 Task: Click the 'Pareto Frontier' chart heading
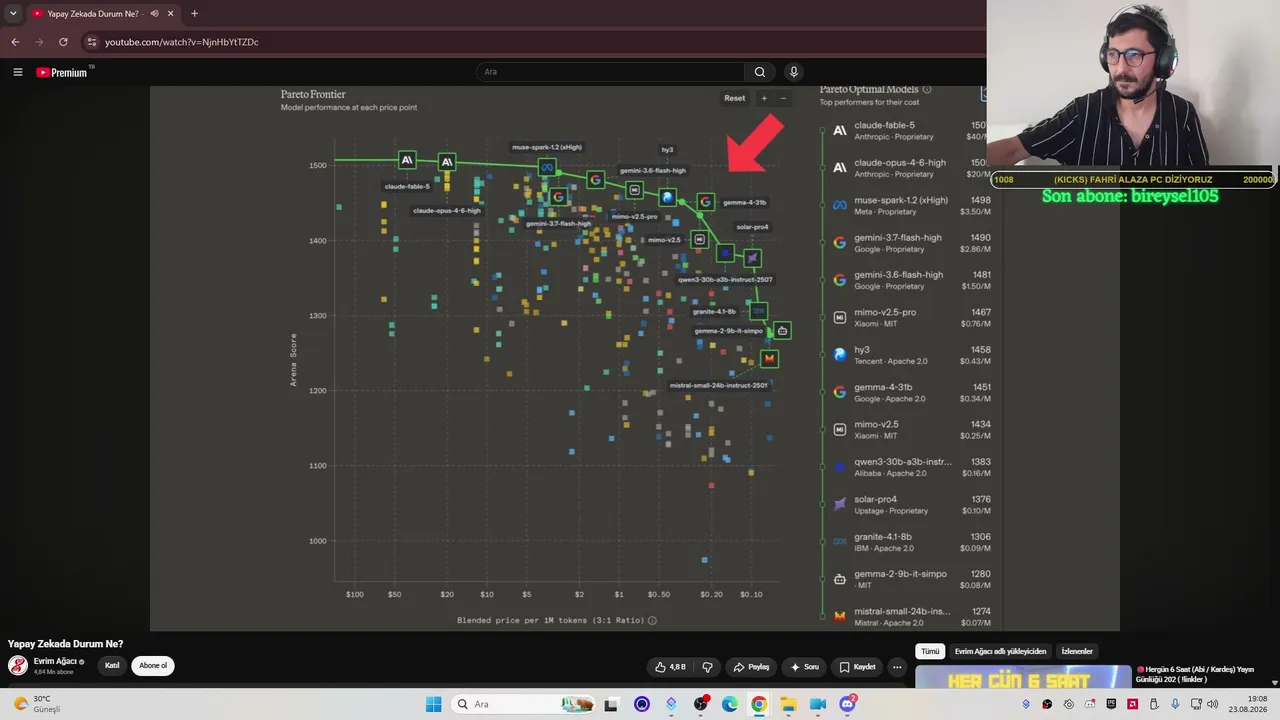(313, 95)
